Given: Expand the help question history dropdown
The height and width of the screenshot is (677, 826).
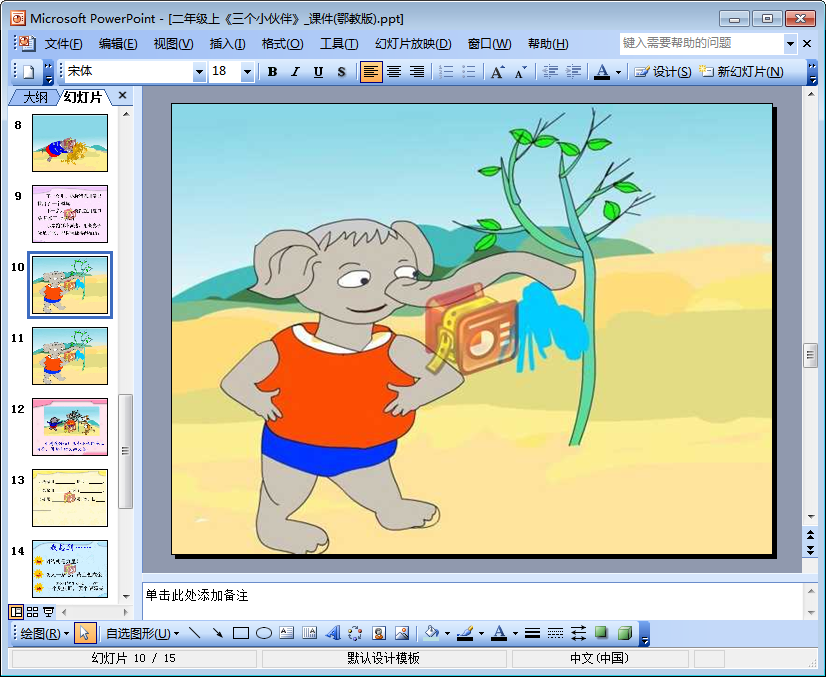Looking at the screenshot, I should coord(790,44).
